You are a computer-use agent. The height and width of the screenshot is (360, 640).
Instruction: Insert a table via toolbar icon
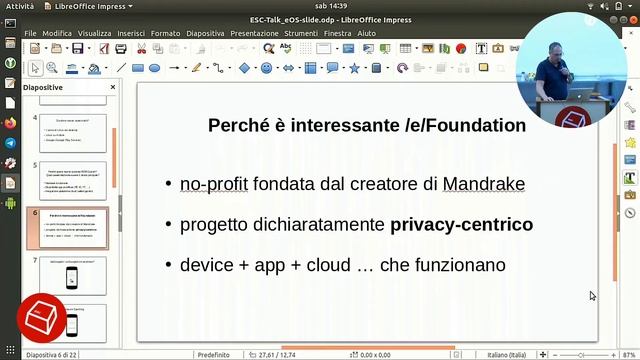click(x=405, y=49)
